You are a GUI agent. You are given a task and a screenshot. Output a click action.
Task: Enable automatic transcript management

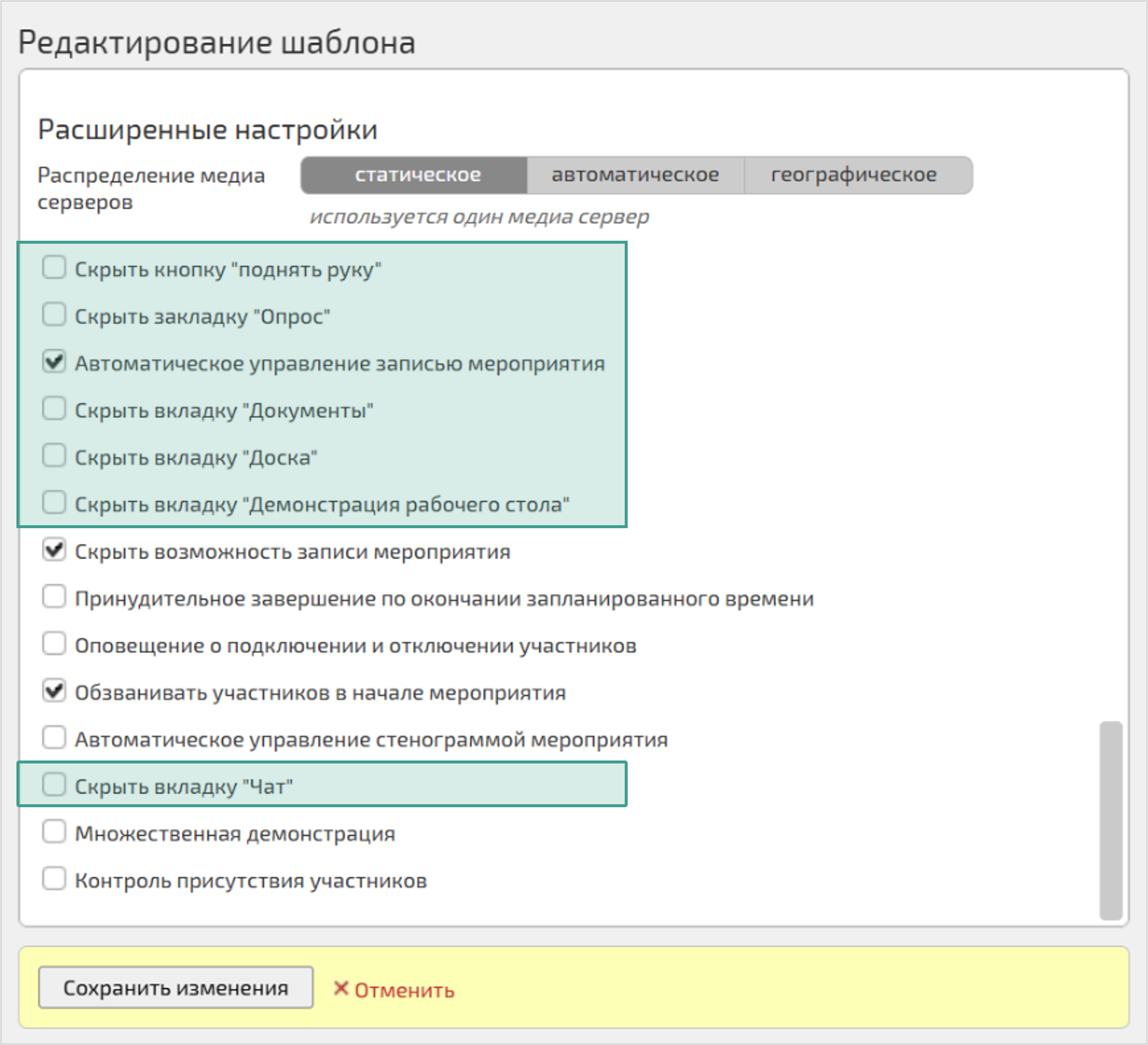tap(54, 738)
